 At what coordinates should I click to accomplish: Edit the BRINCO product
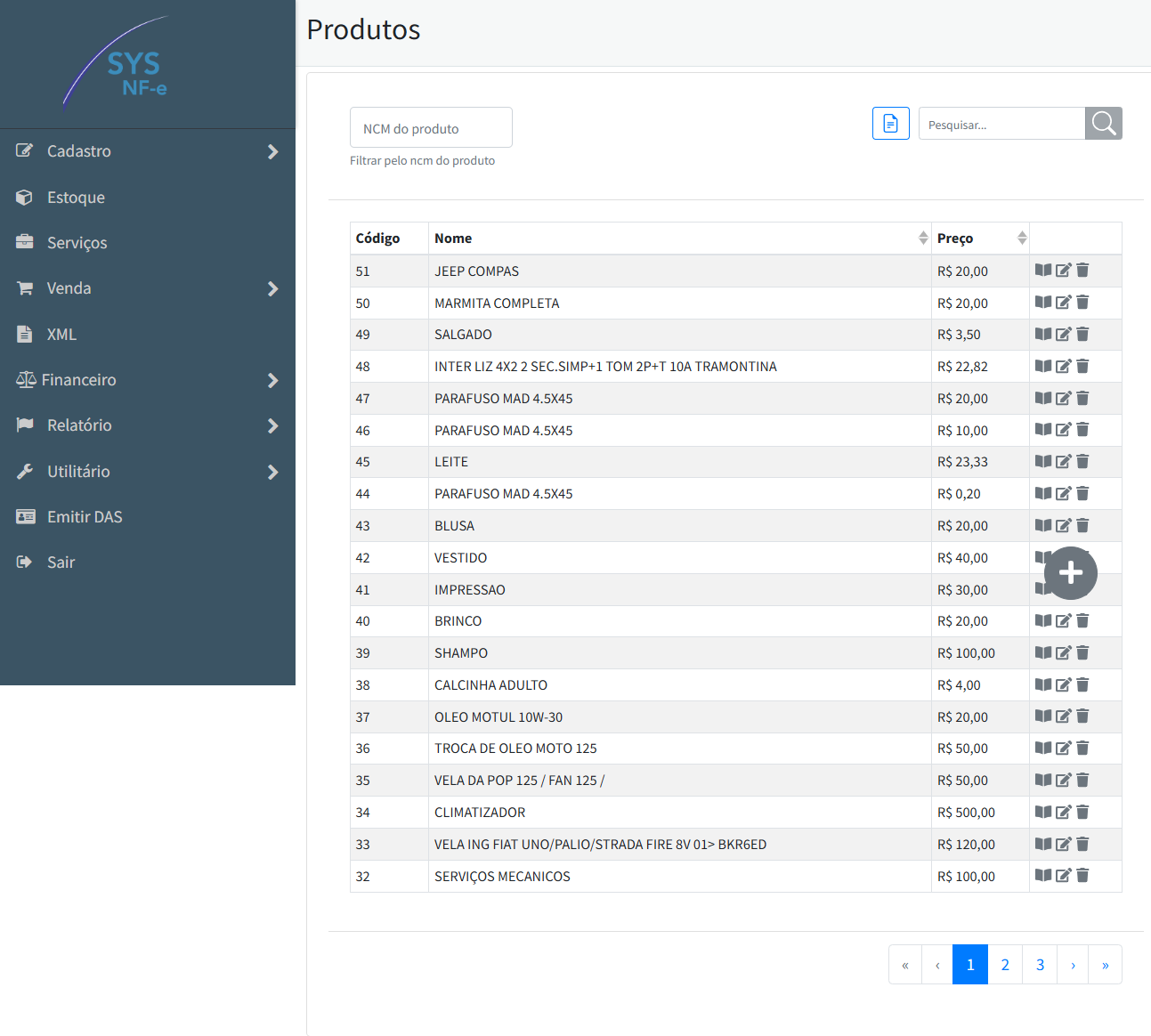[1064, 620]
